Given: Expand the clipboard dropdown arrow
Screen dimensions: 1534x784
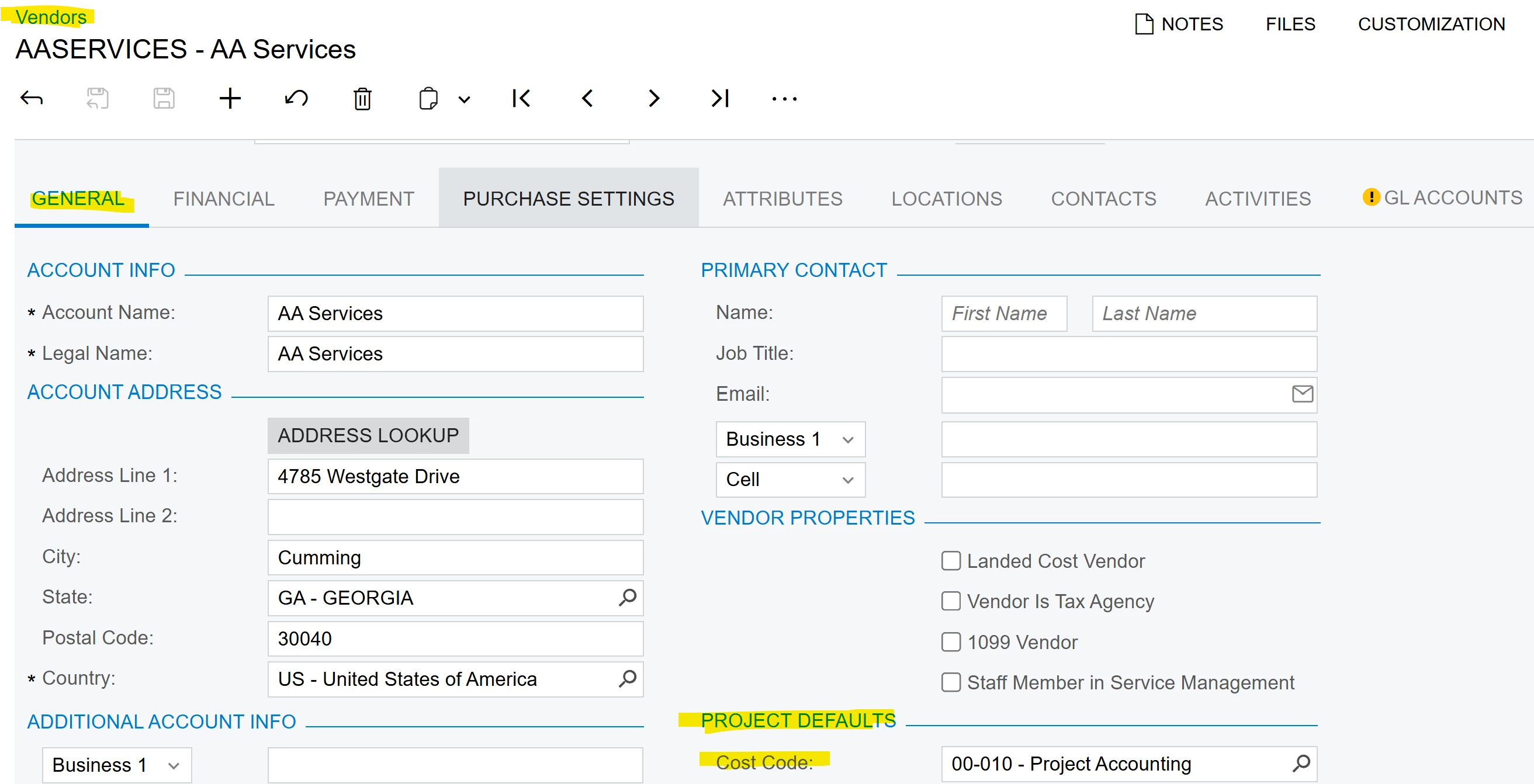Looking at the screenshot, I should point(465,99).
